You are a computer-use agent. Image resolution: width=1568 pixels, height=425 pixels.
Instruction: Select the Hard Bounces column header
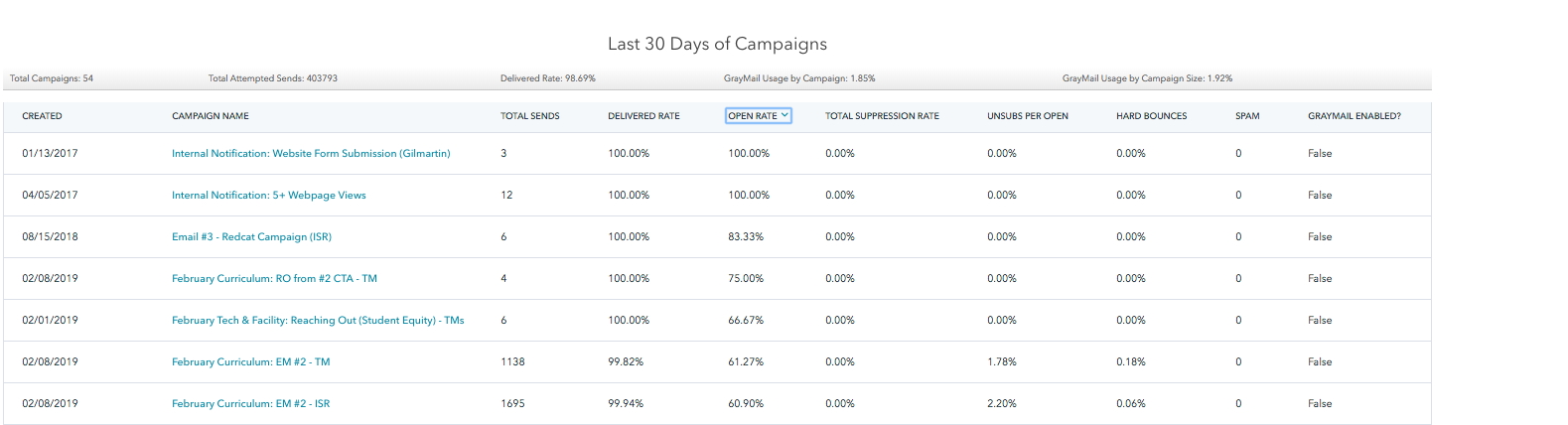1151,116
